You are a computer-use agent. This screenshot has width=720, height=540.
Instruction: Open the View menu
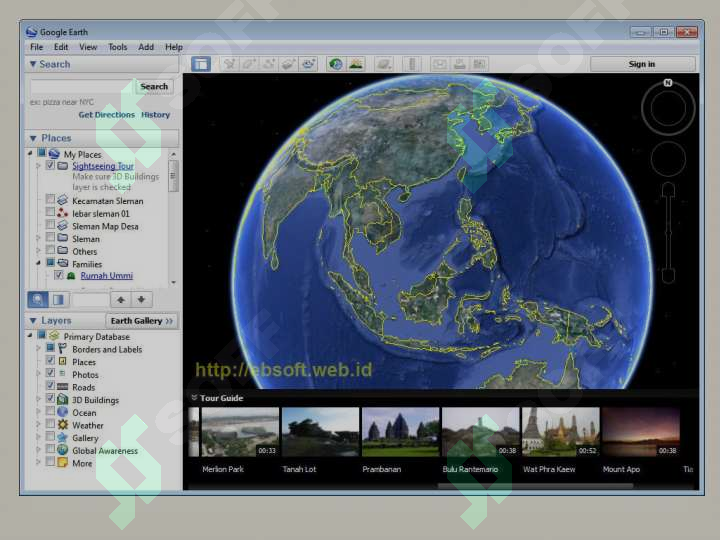coord(88,47)
